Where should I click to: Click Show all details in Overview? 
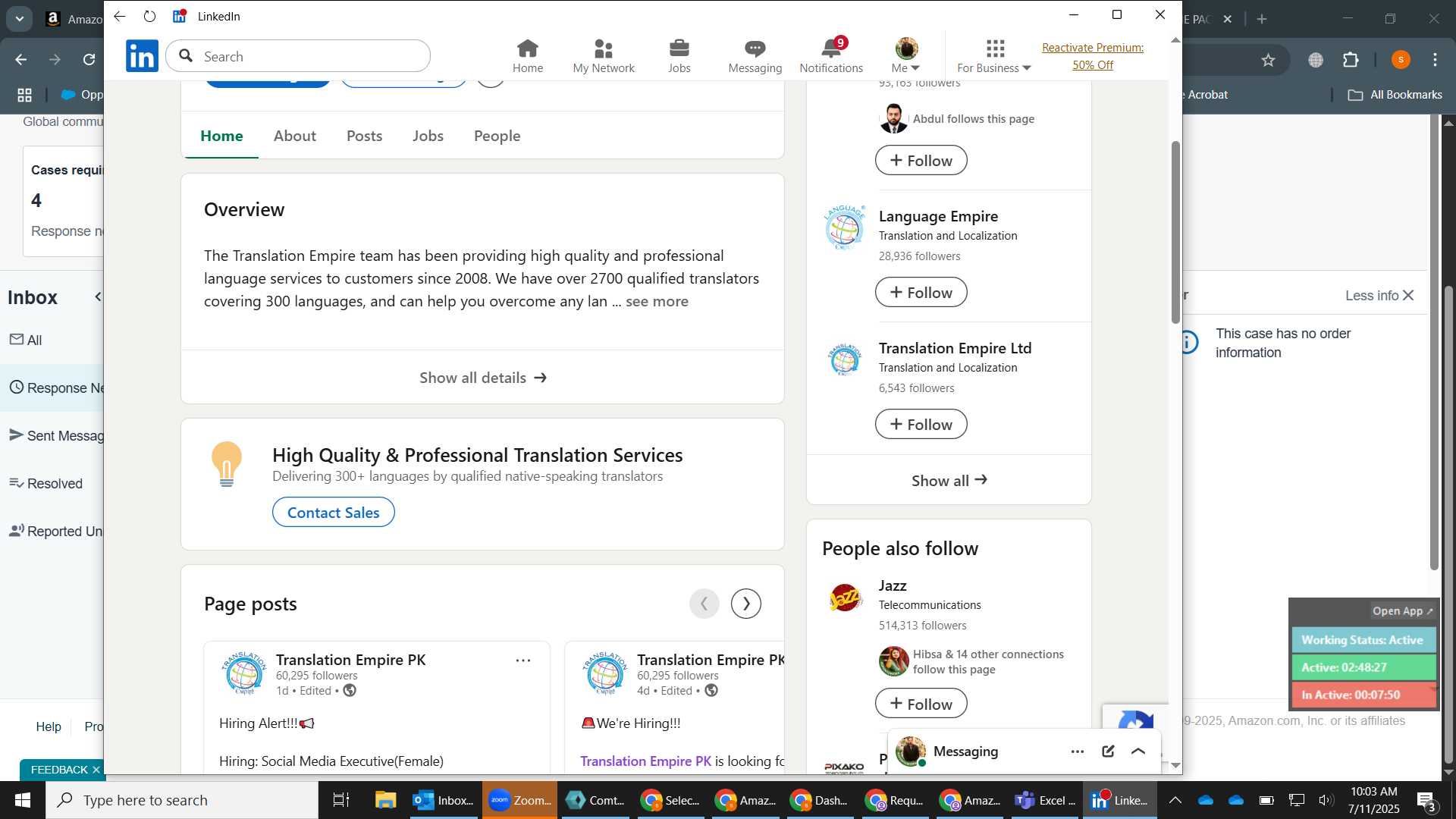click(482, 378)
